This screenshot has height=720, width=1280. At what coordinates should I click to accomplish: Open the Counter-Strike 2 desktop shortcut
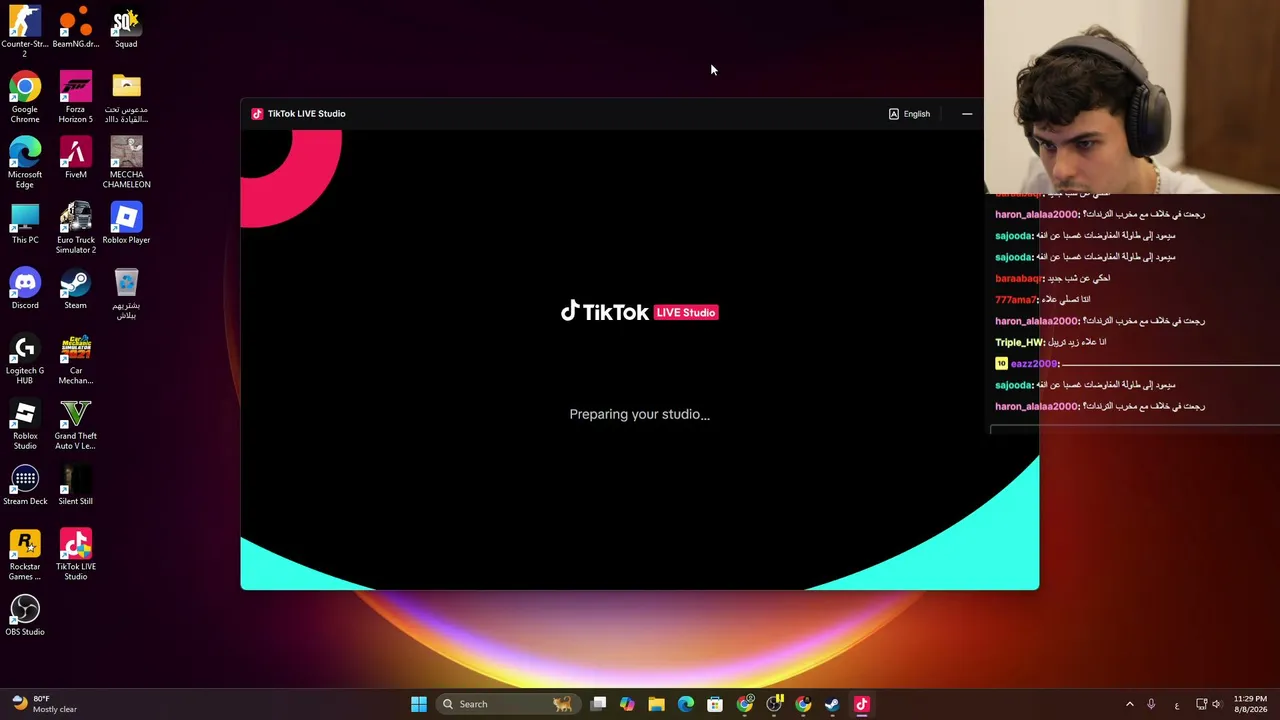coord(25,30)
